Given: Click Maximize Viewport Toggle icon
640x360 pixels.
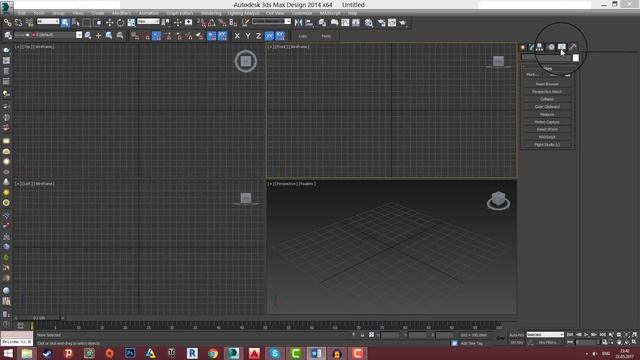Looking at the screenshot, I should tap(634, 342).
